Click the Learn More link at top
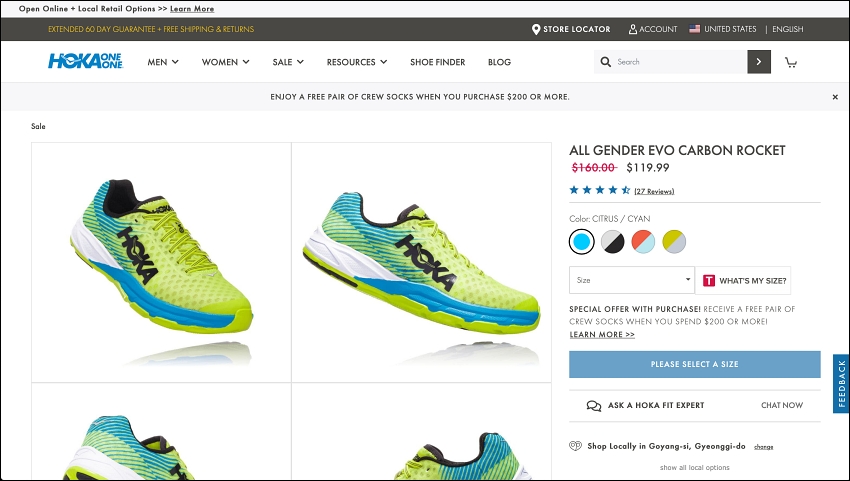Viewport: 850px width, 481px height. click(192, 9)
